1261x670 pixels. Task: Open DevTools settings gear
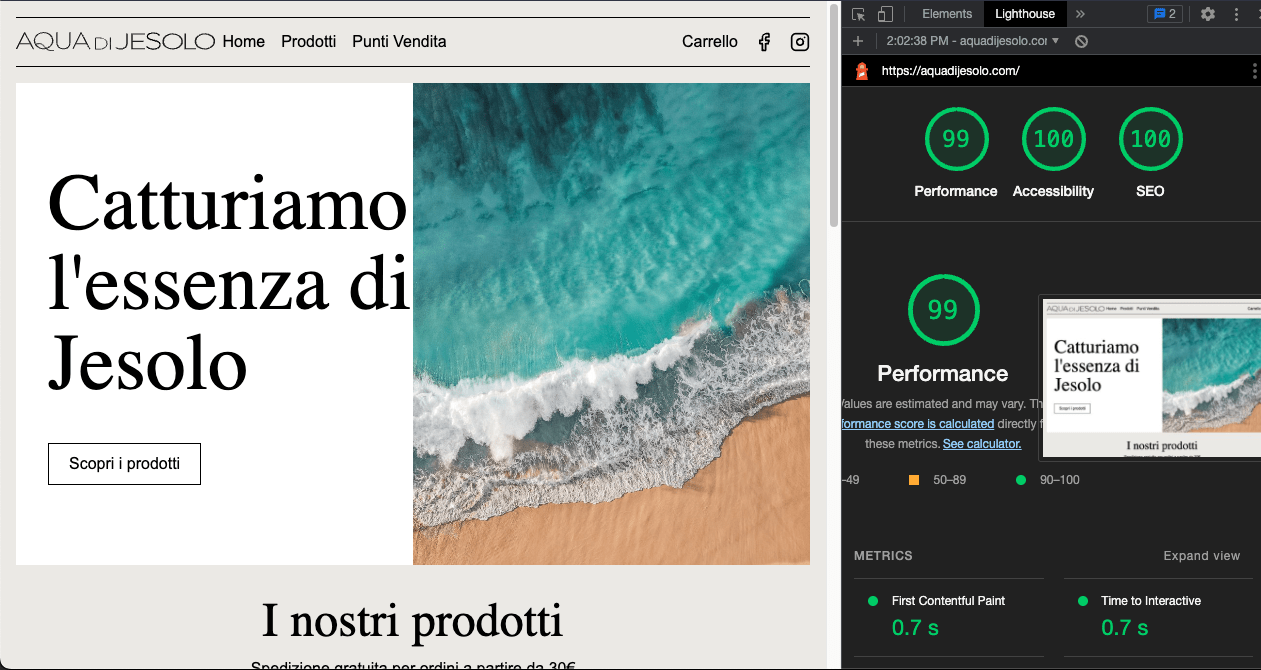[1208, 14]
